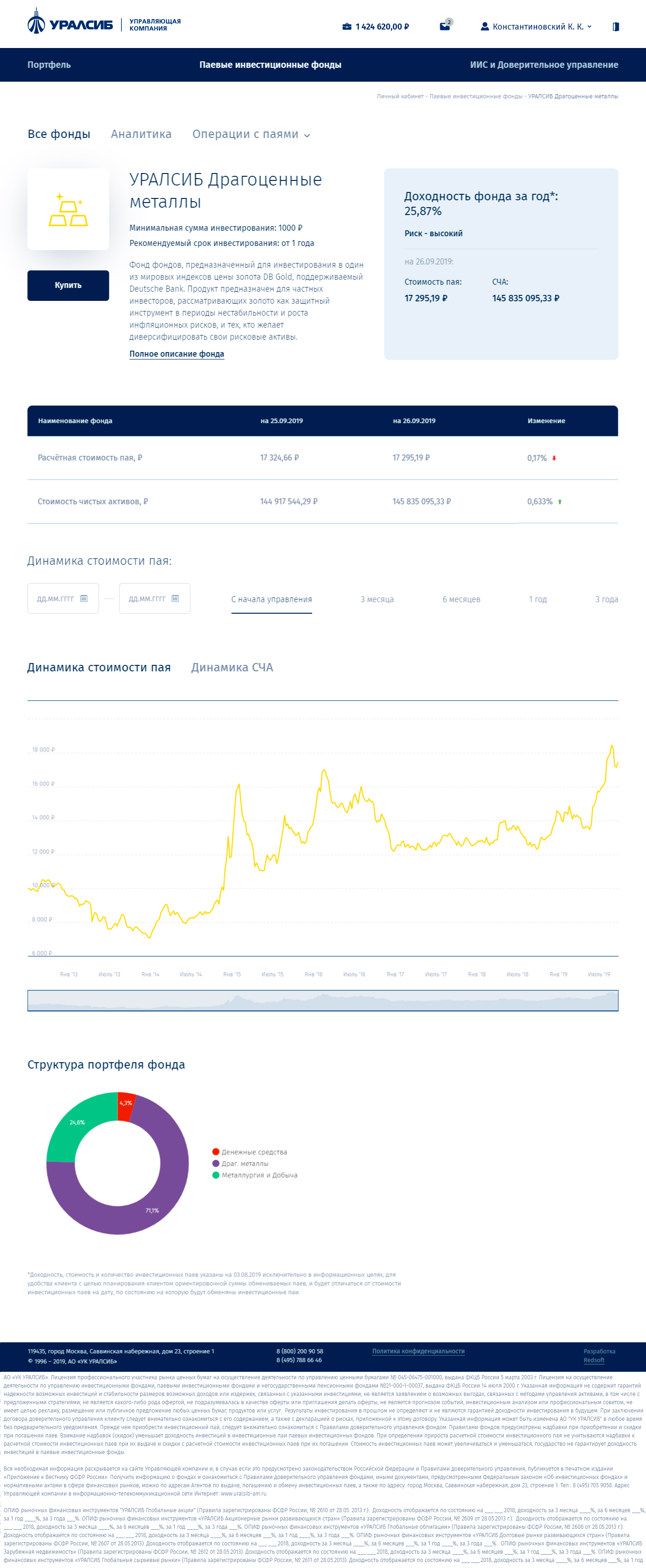Click Стоимость чистых активов row label

click(93, 502)
